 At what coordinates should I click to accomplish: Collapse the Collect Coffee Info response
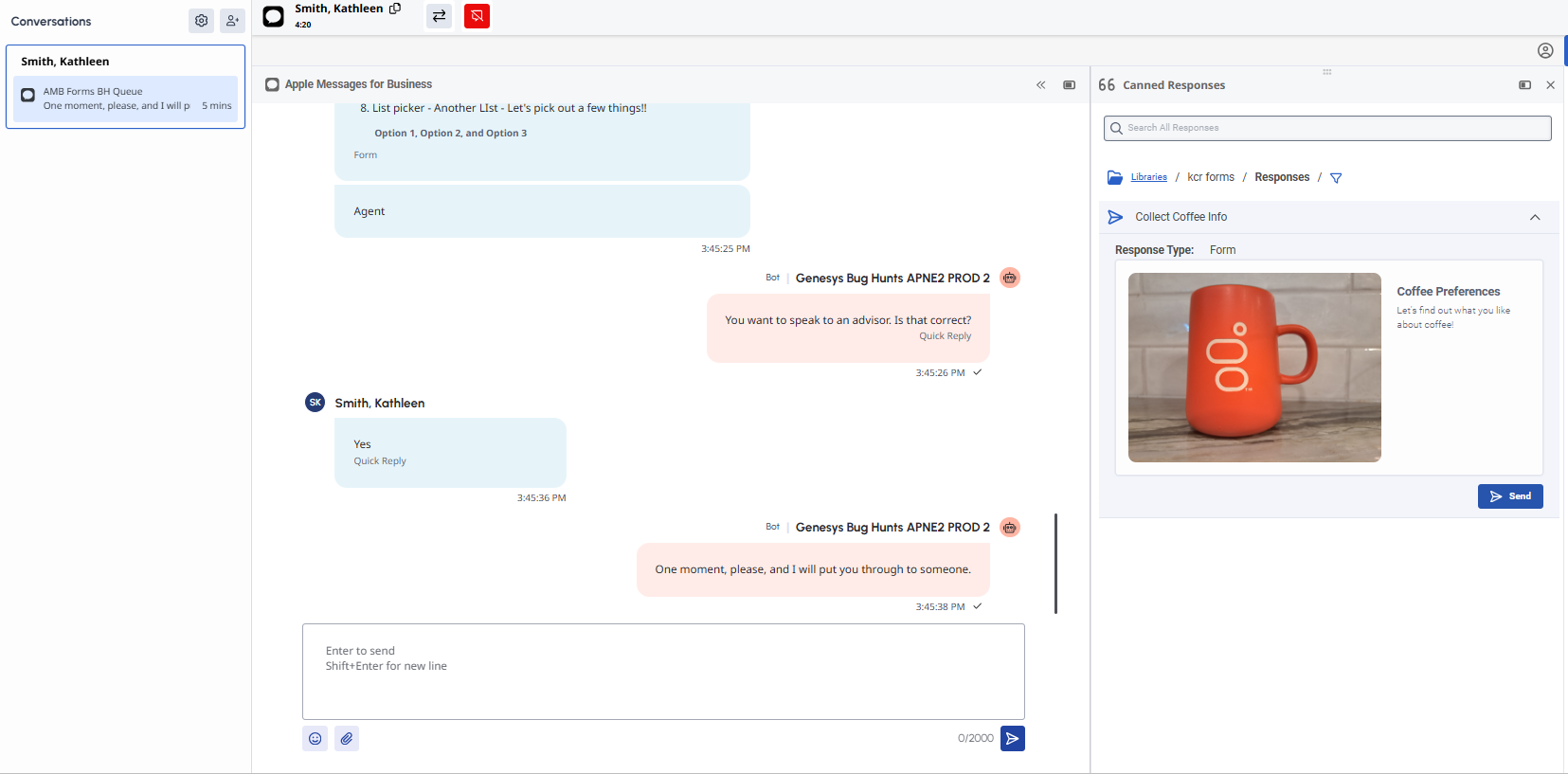tap(1535, 218)
